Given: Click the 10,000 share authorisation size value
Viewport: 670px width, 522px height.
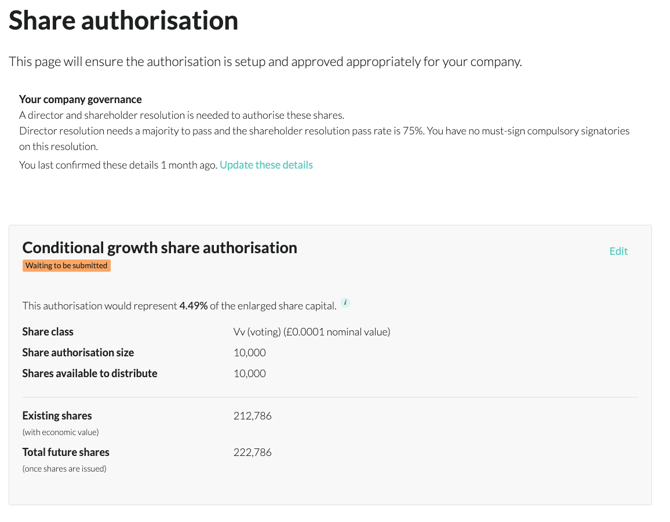Looking at the screenshot, I should [249, 353].
